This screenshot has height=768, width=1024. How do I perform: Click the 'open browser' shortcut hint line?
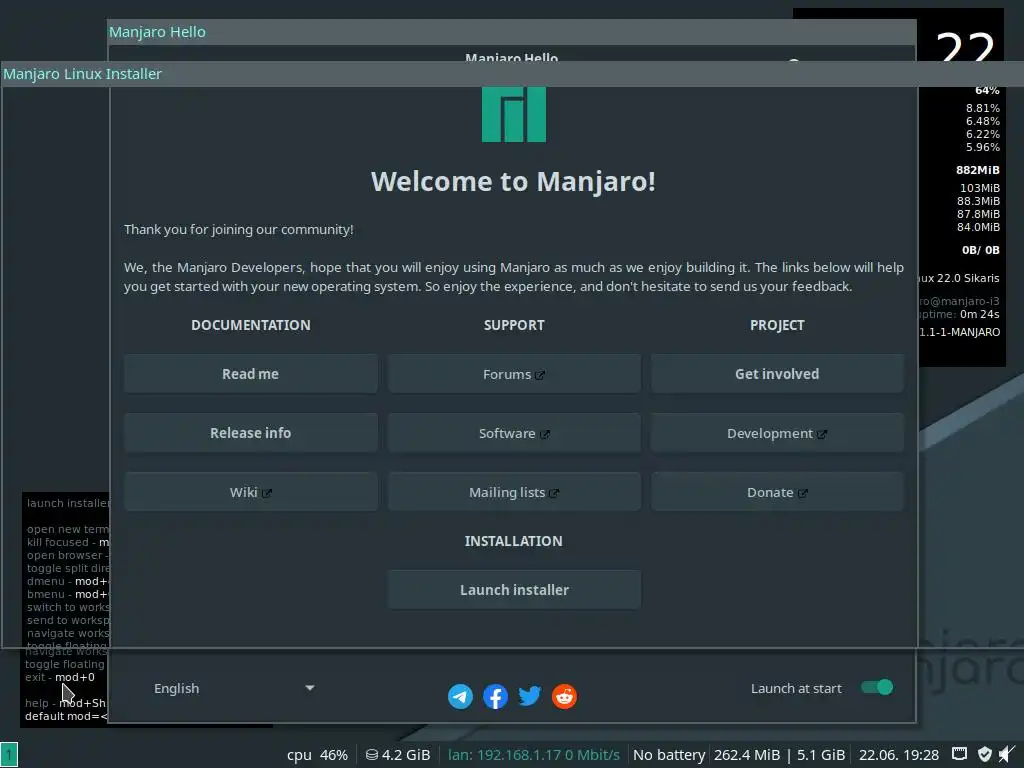tap(68, 555)
